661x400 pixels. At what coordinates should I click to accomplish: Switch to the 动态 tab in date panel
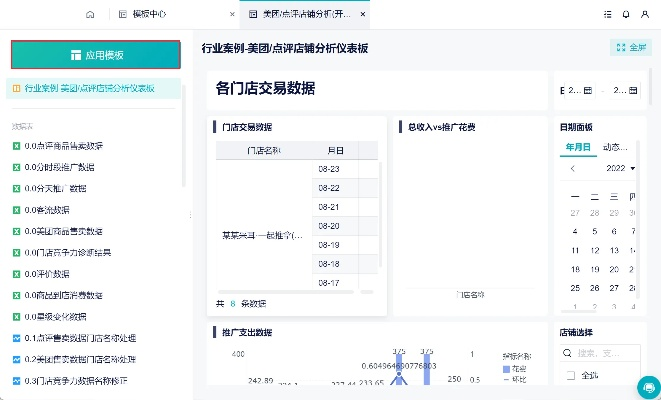coord(614,147)
